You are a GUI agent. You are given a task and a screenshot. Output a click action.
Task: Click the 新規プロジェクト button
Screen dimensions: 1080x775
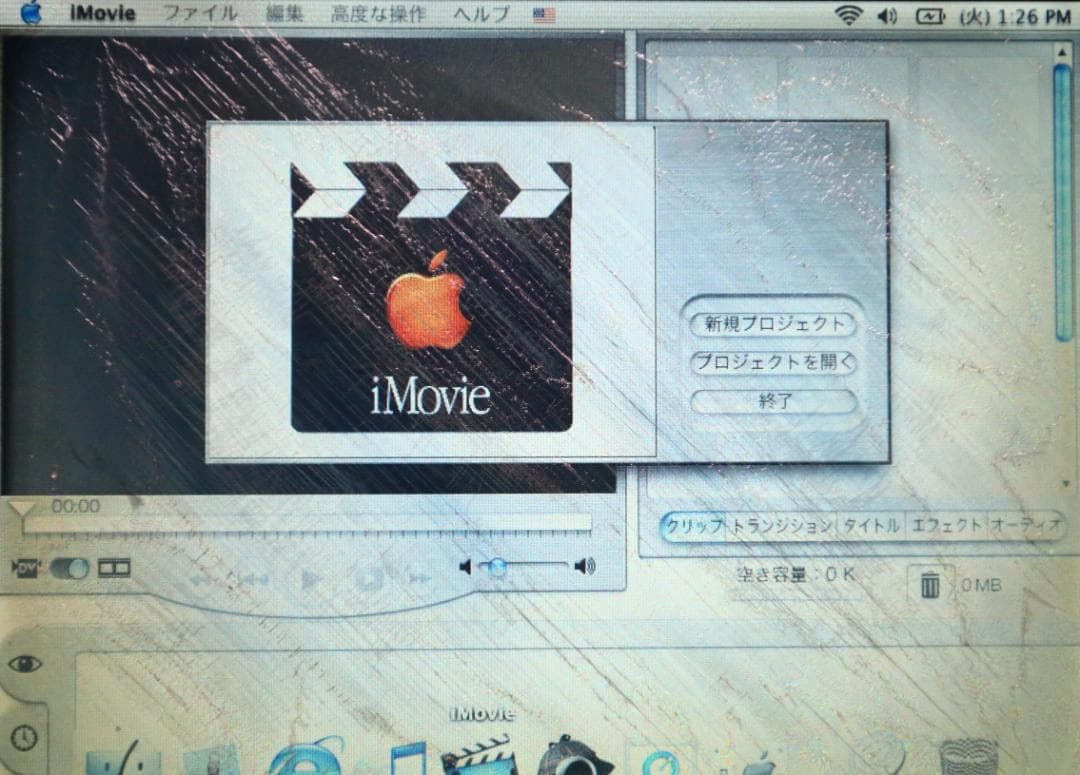point(772,323)
